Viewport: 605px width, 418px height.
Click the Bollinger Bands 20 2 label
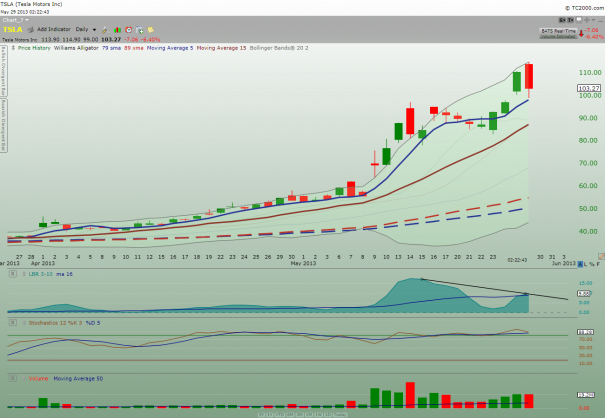tap(279, 48)
